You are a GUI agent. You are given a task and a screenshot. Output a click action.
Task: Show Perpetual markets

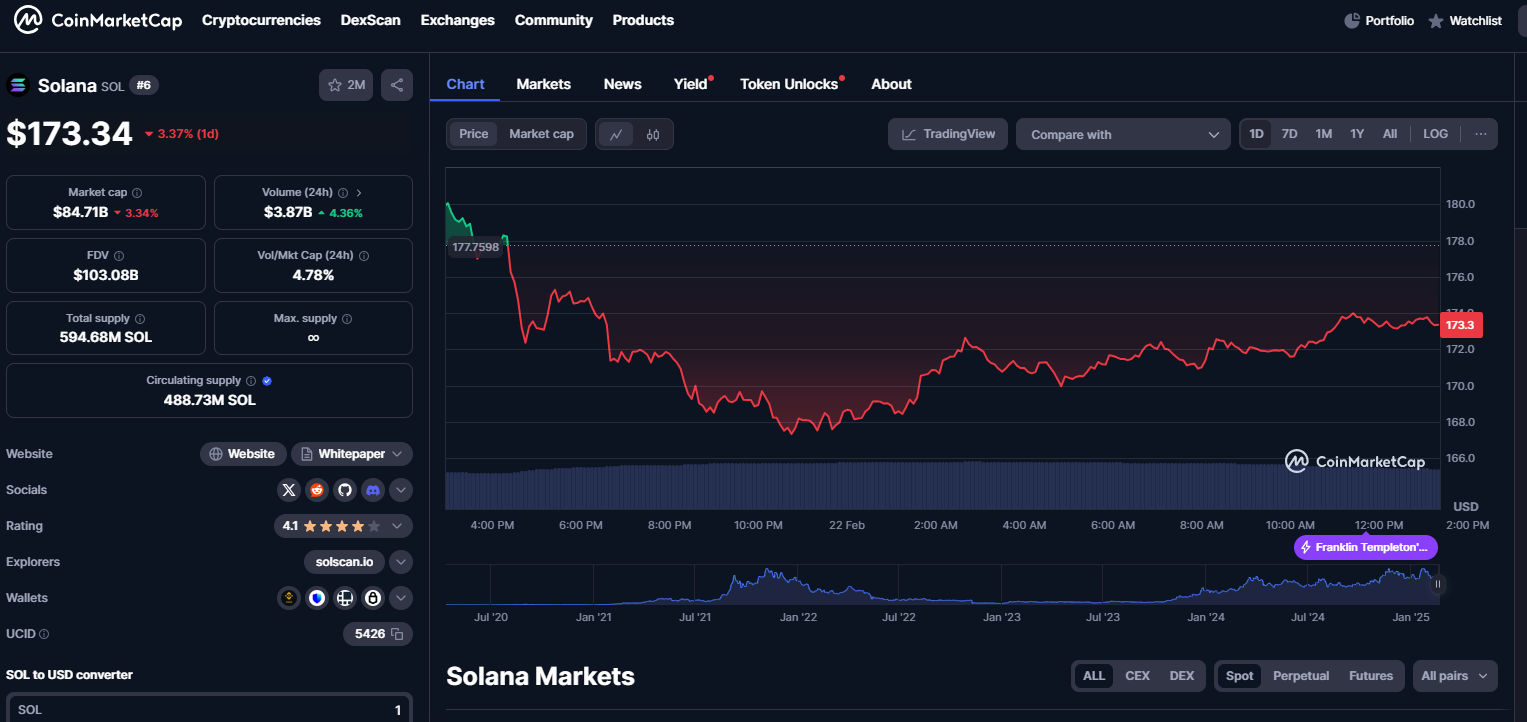[x=1301, y=676]
